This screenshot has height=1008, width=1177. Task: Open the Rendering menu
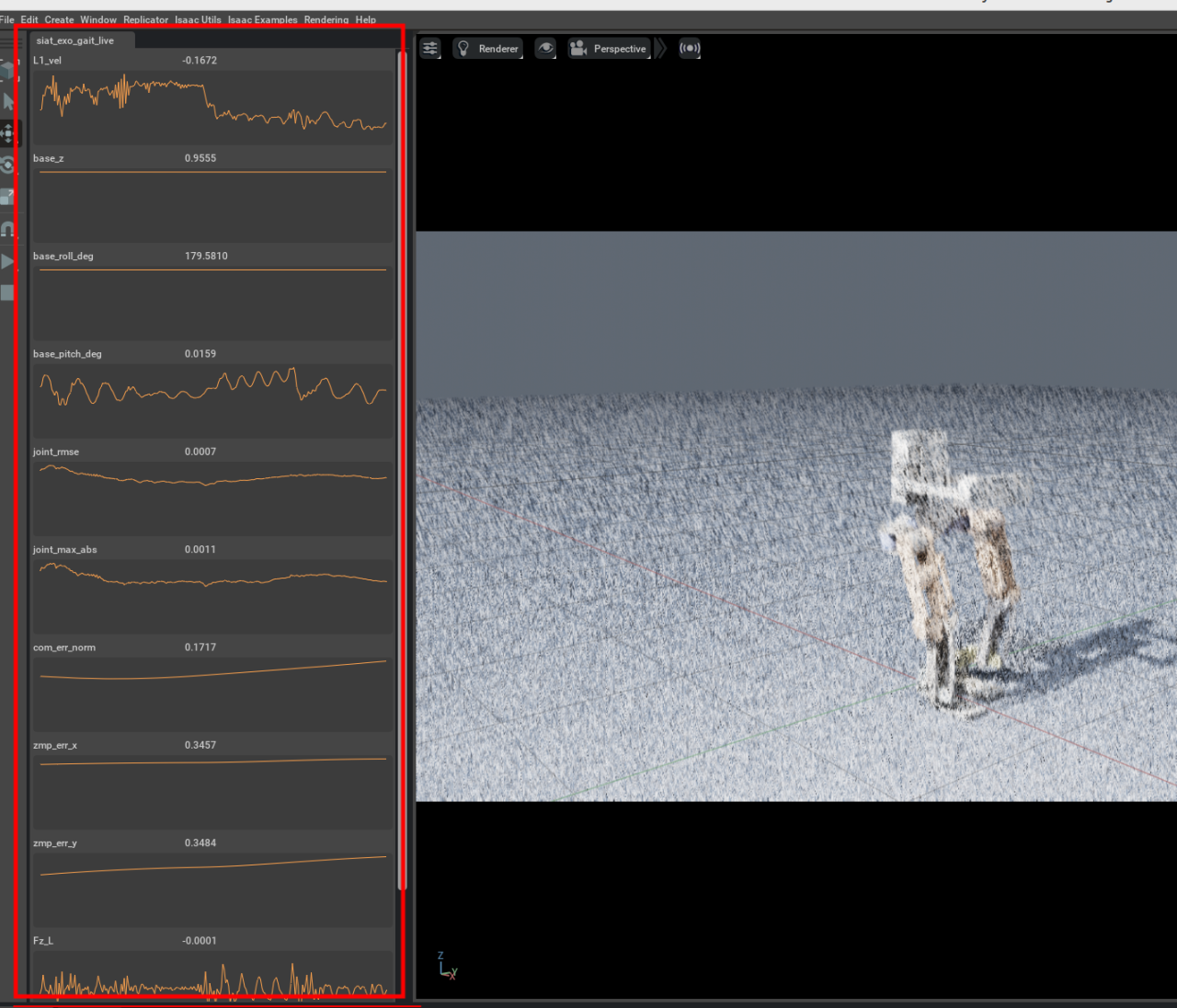[x=326, y=19]
